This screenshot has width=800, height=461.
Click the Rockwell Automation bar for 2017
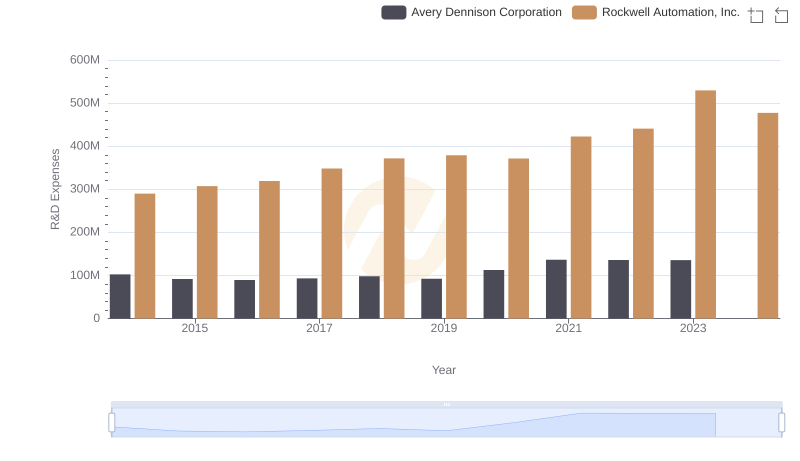tap(332, 243)
